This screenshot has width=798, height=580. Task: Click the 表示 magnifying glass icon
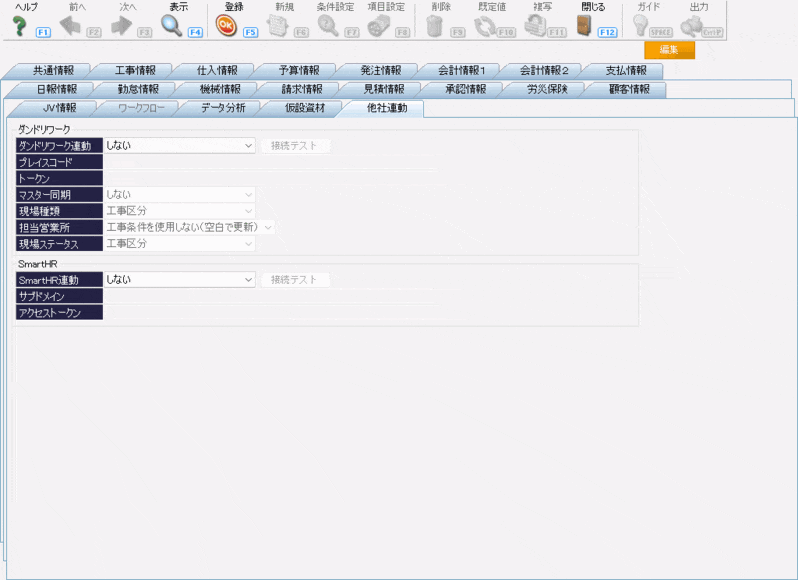point(172,26)
